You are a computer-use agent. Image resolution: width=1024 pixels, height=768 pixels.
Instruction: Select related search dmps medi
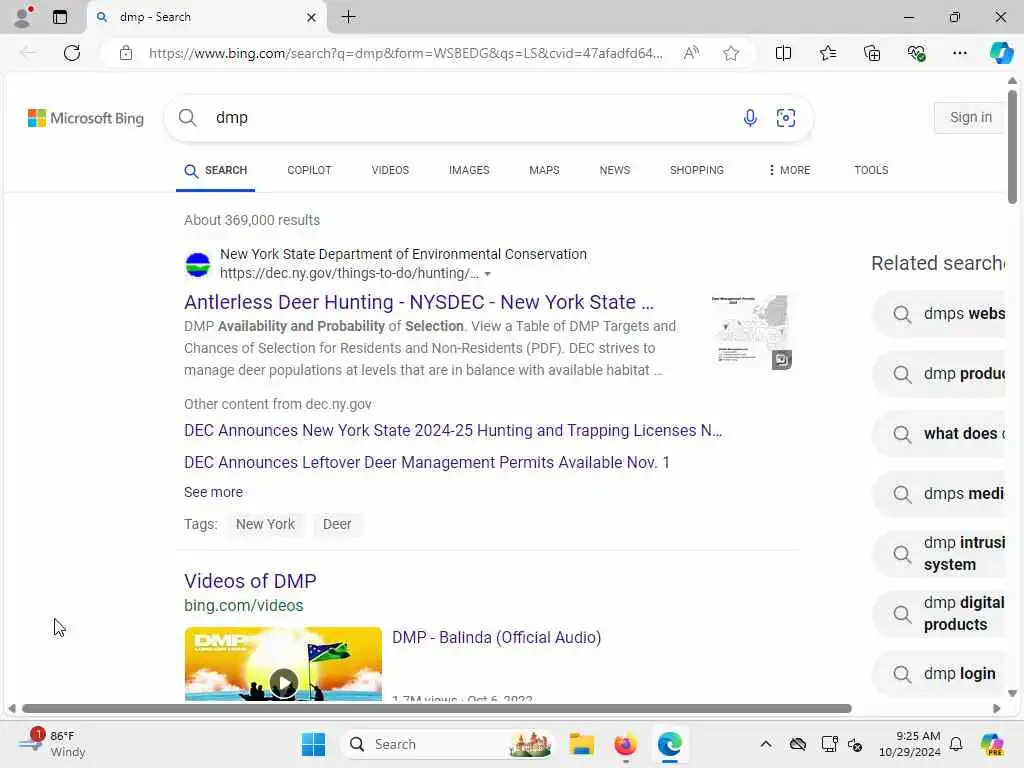click(x=939, y=494)
